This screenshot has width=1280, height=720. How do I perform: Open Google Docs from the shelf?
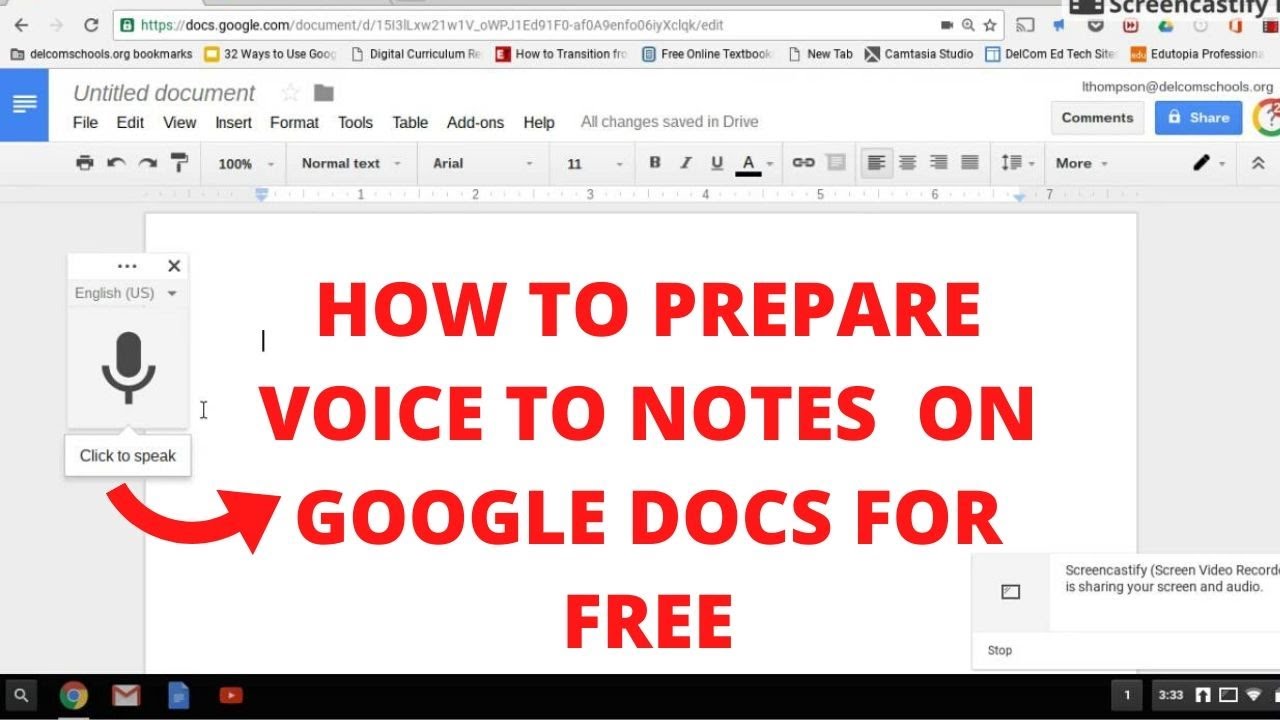pyautogui.click(x=178, y=695)
